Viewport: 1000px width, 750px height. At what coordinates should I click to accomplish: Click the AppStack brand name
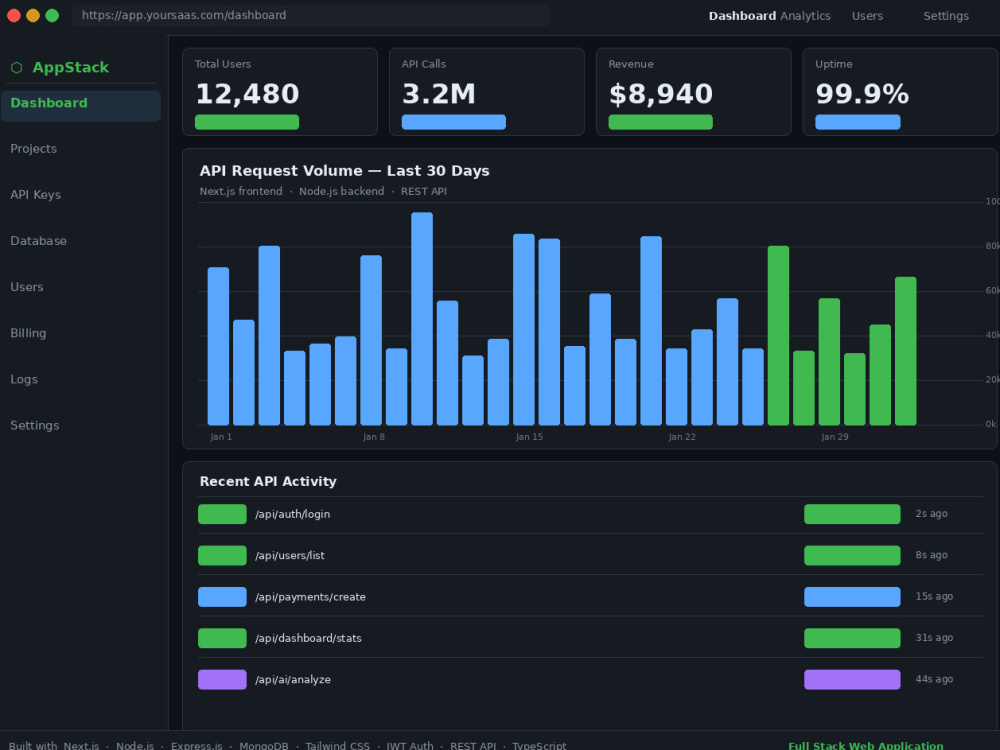71,68
